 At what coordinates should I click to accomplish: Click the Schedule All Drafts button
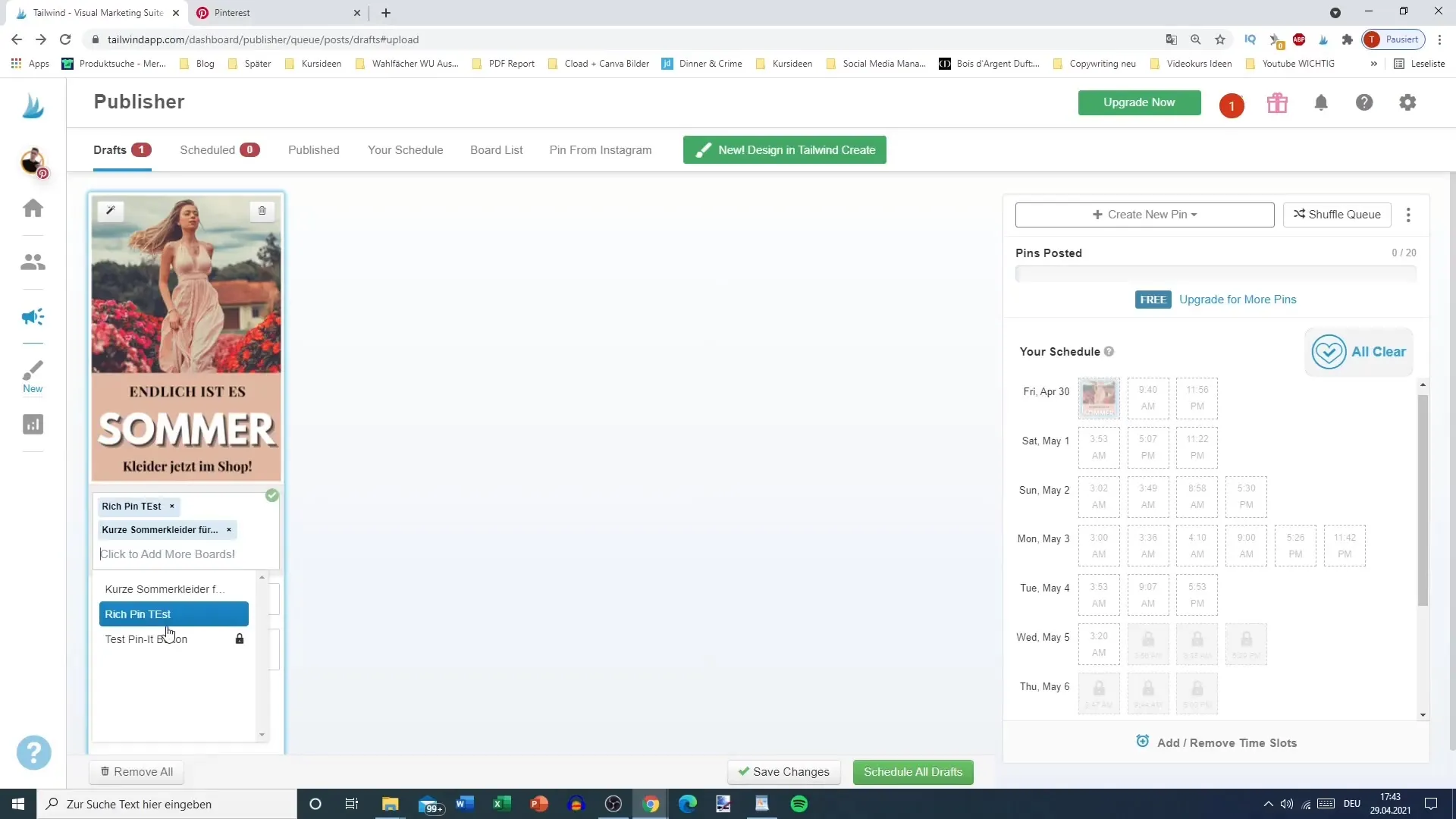click(x=913, y=771)
